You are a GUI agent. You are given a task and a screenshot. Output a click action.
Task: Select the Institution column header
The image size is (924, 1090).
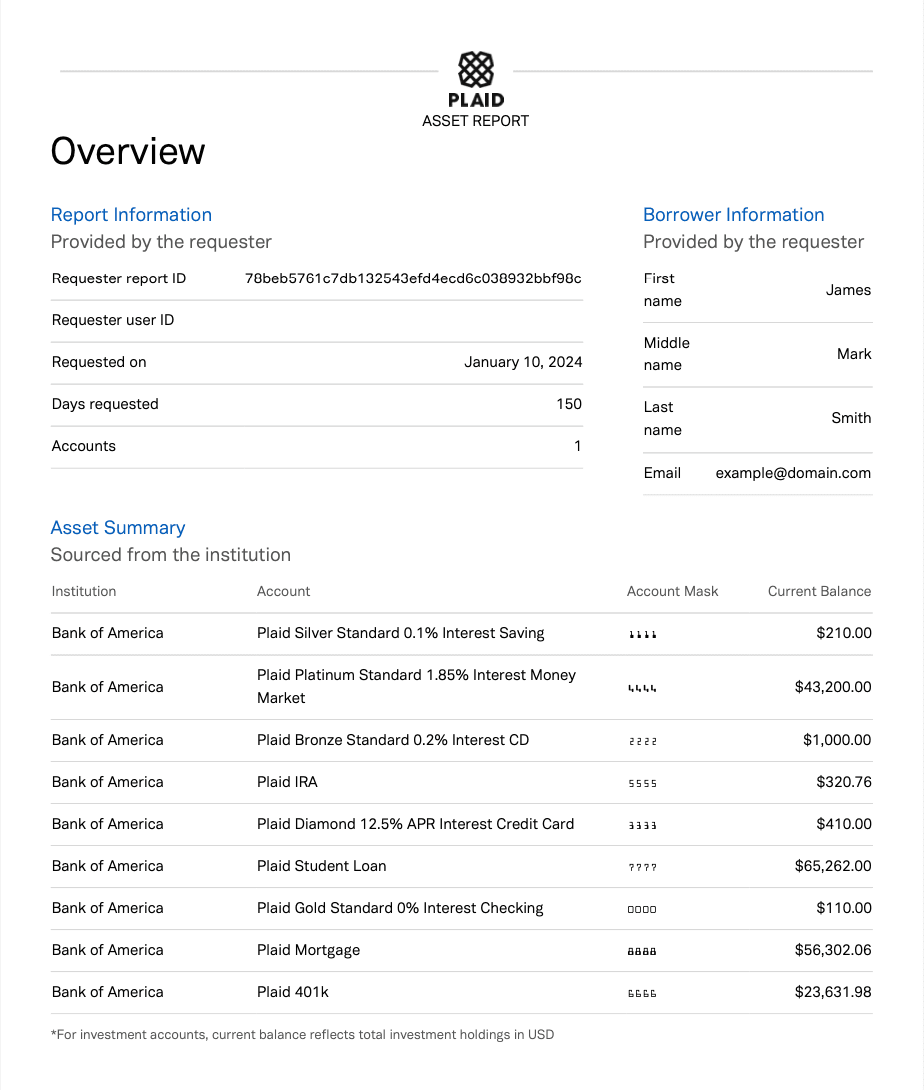point(84,591)
